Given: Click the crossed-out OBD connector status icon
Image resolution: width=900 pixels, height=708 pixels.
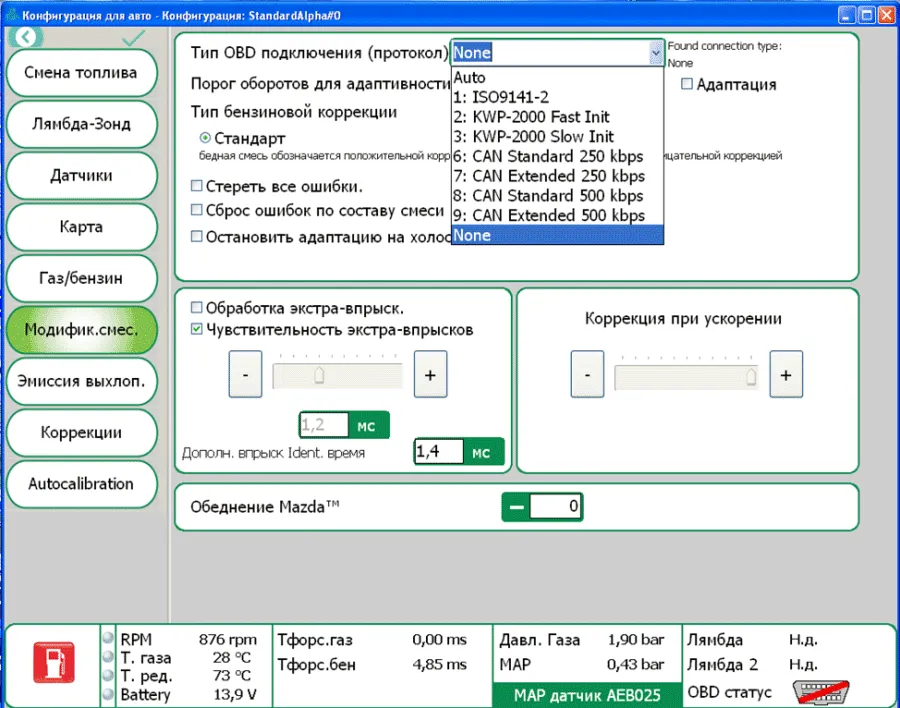Looking at the screenshot, I should tap(821, 692).
